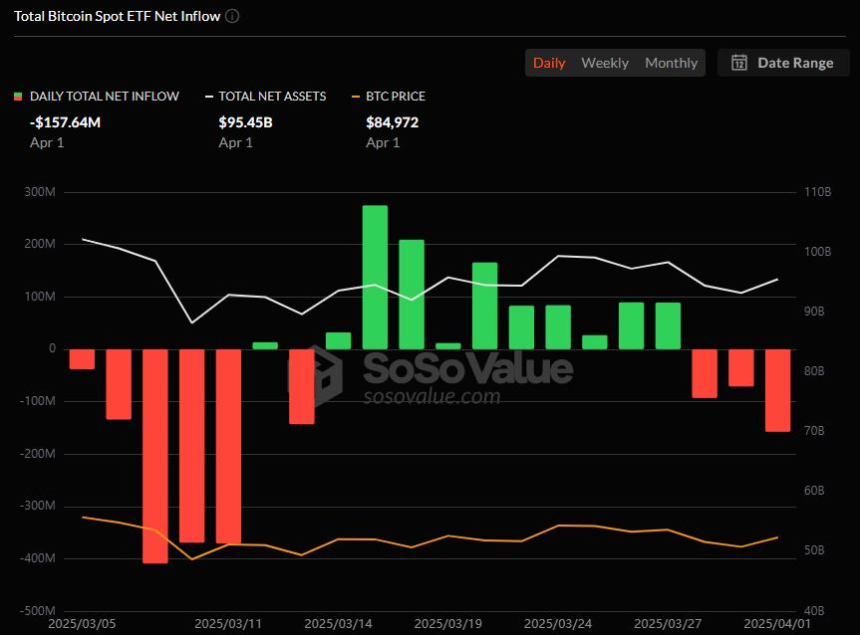Select the Daily view tab
This screenshot has width=860, height=635.
[549, 63]
